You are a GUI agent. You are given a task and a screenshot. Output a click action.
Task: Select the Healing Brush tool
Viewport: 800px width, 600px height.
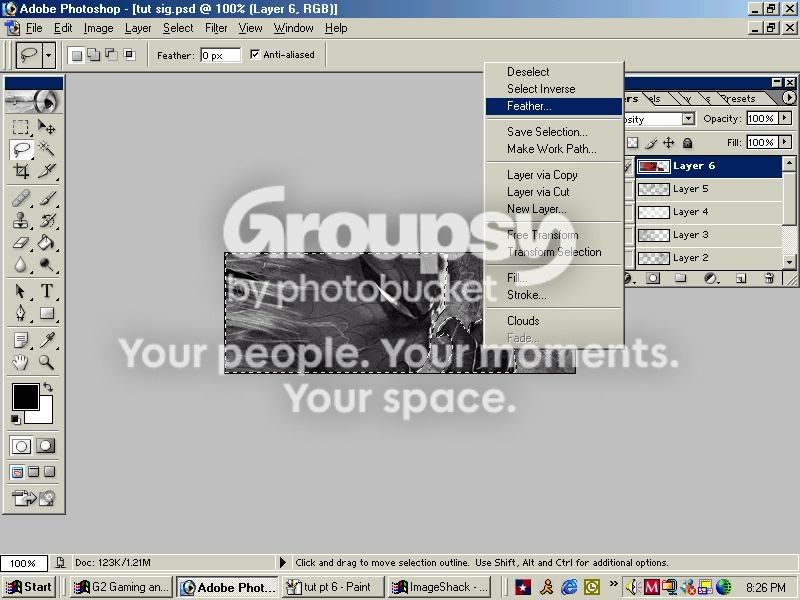20,198
